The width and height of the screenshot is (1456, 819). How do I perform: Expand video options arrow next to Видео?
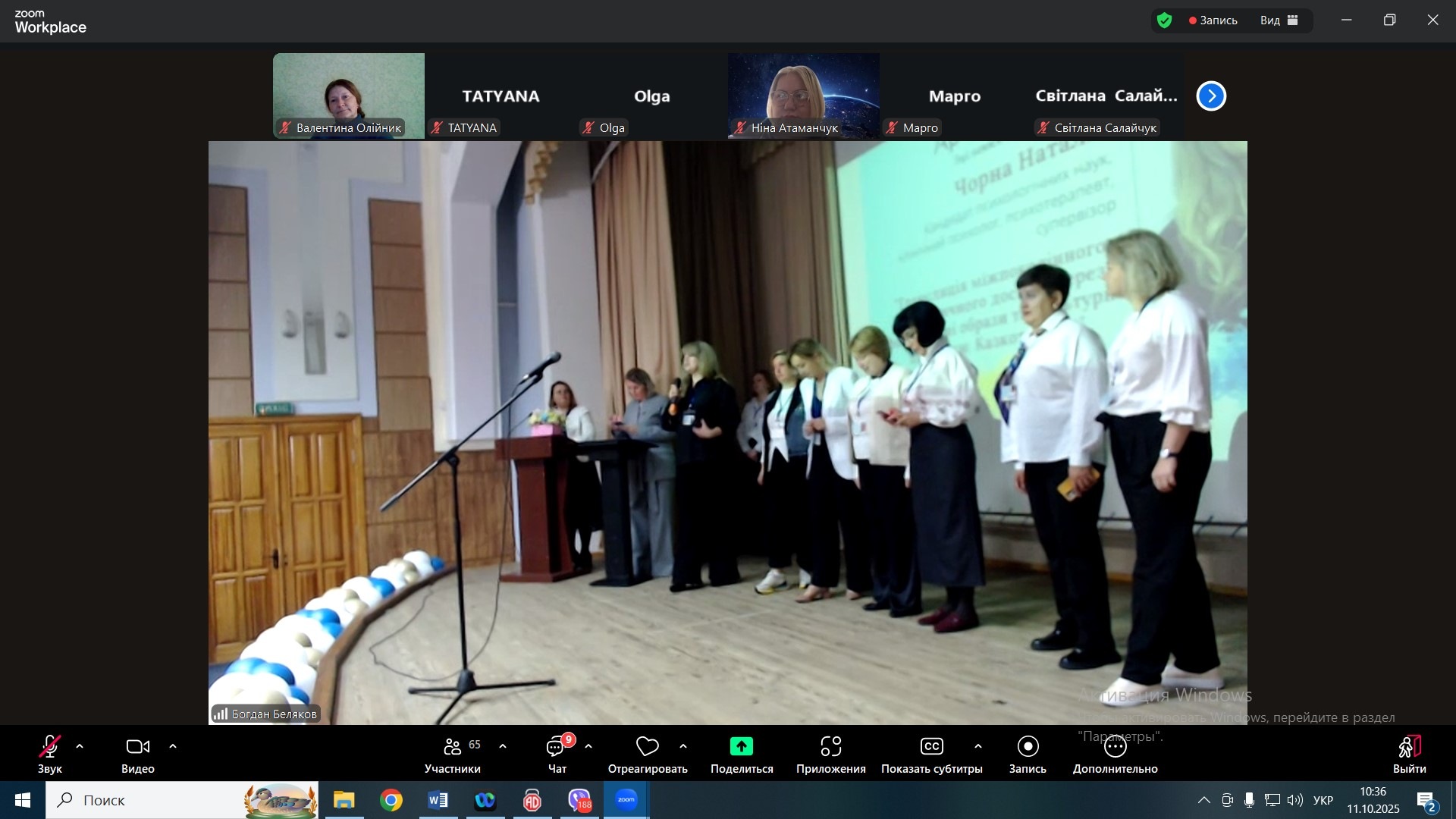[173, 747]
